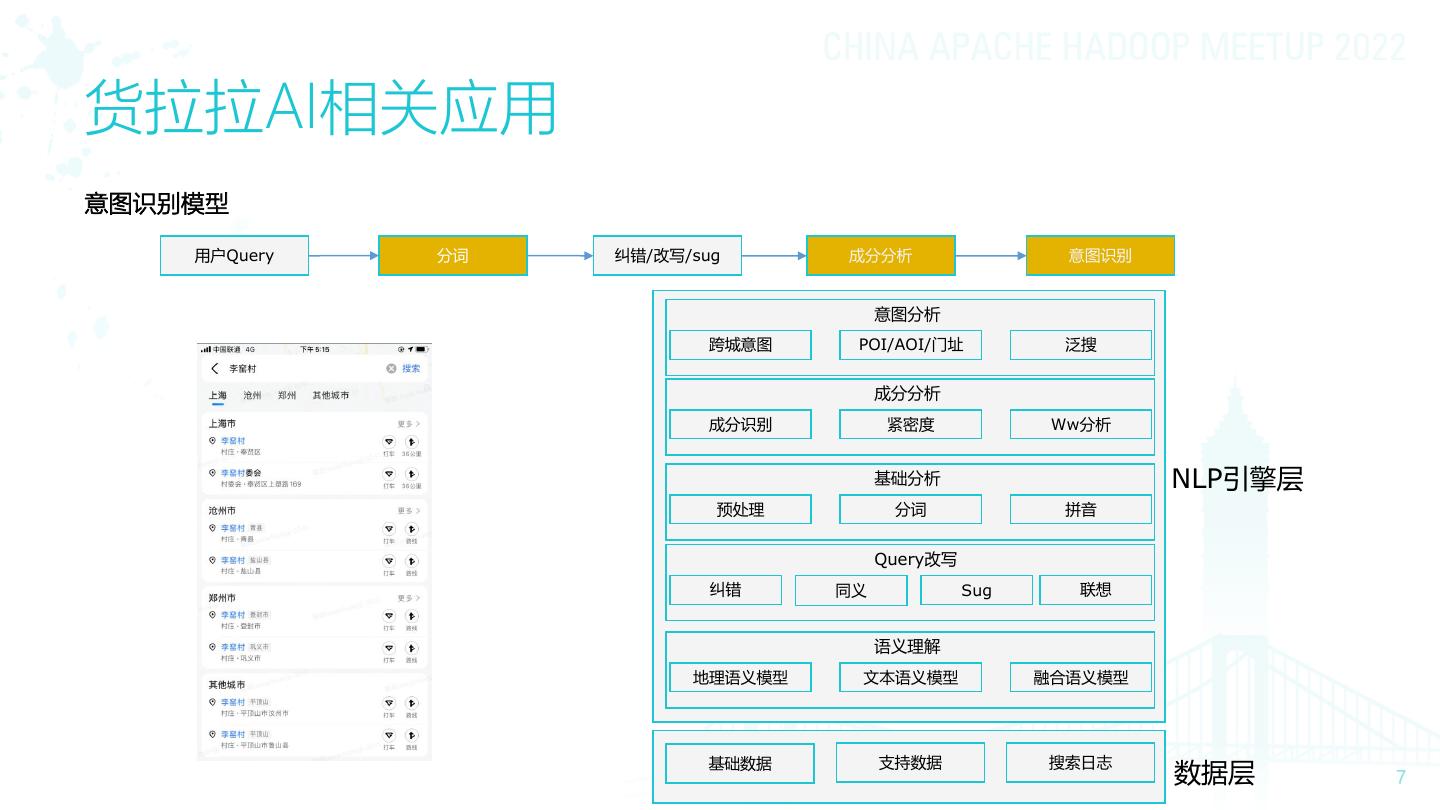Expand 更多 for the 沧州市 group
The width and height of the screenshot is (1440, 810).
409,511
